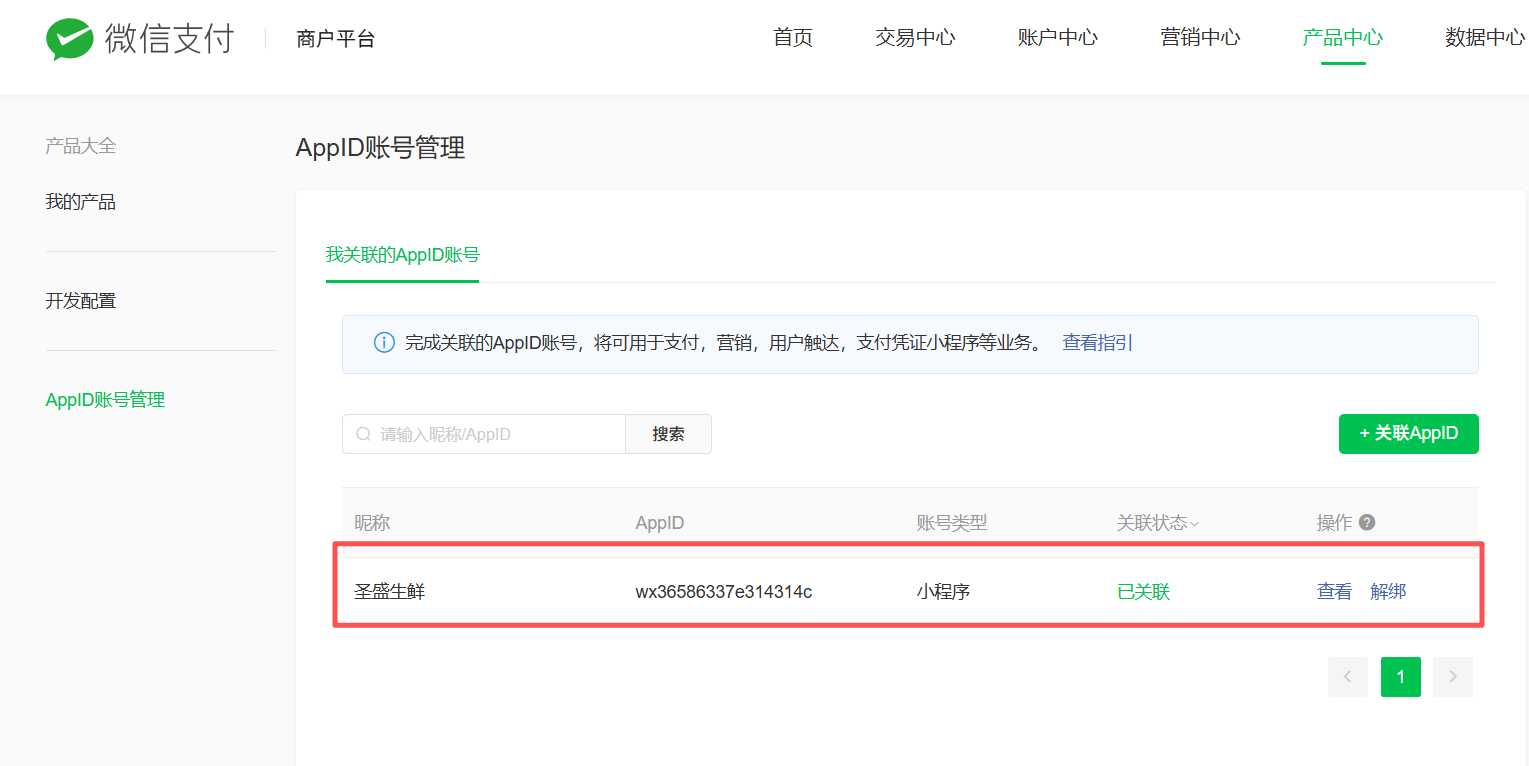Go to next page arrow
Viewport: 1529px width, 766px height.
(1452, 677)
